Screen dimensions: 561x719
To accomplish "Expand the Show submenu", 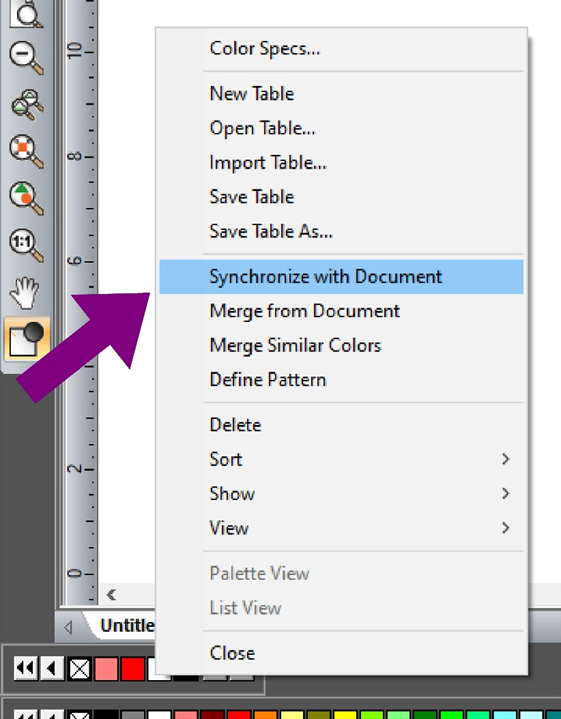I will coord(505,493).
